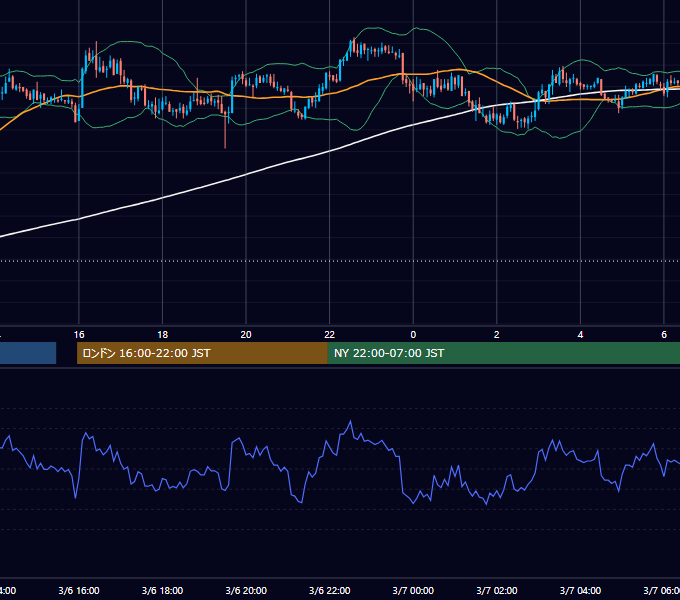Click the 3/6 22:00 time axis label
This screenshot has width=680, height=600.
point(330,590)
